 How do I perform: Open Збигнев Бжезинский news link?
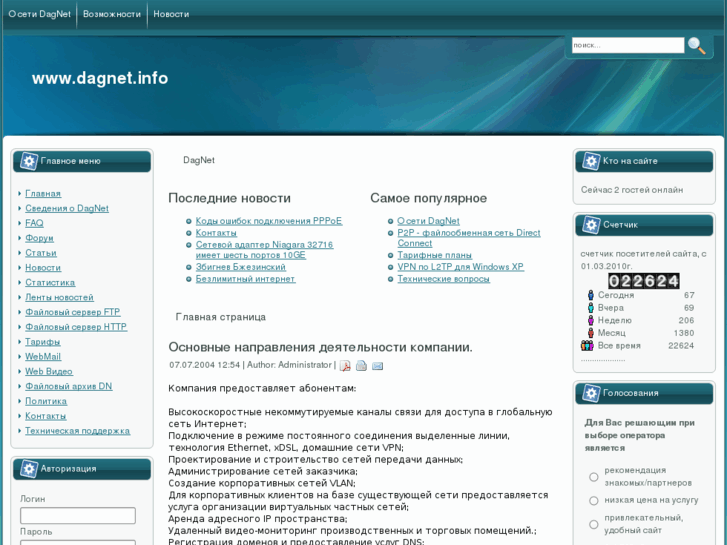coord(241,267)
